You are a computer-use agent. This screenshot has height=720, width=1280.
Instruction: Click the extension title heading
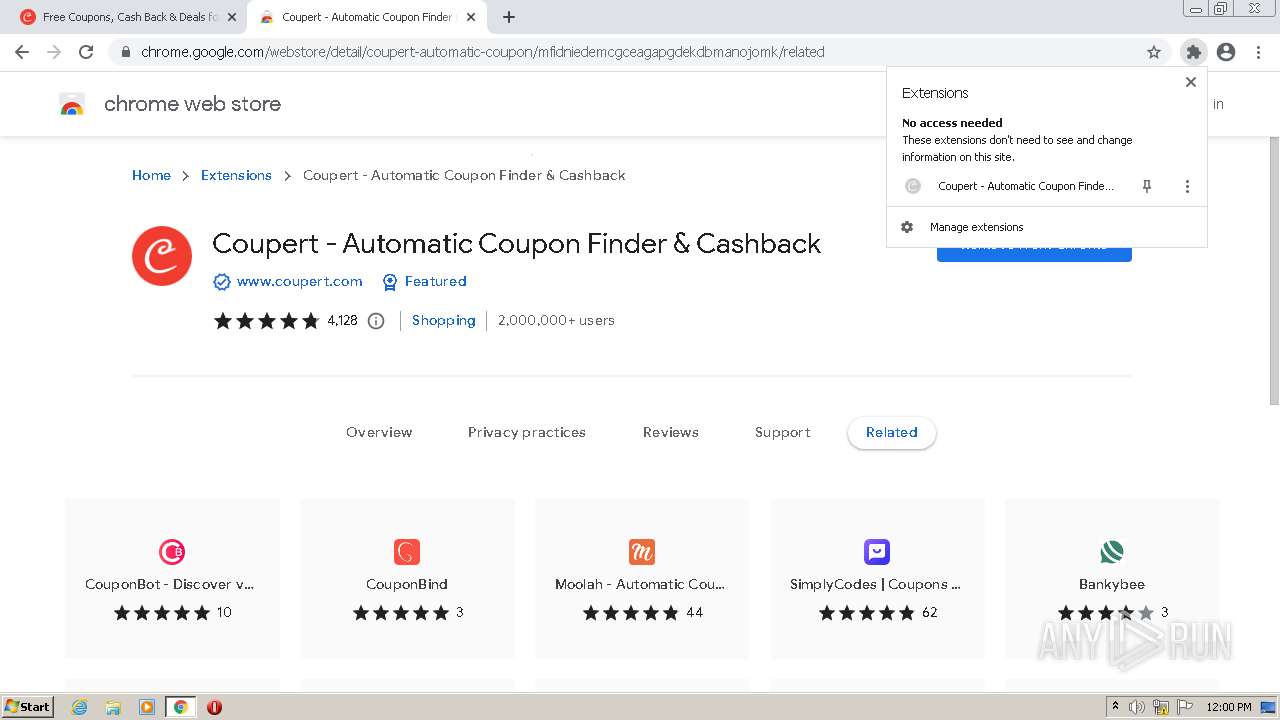coord(516,244)
